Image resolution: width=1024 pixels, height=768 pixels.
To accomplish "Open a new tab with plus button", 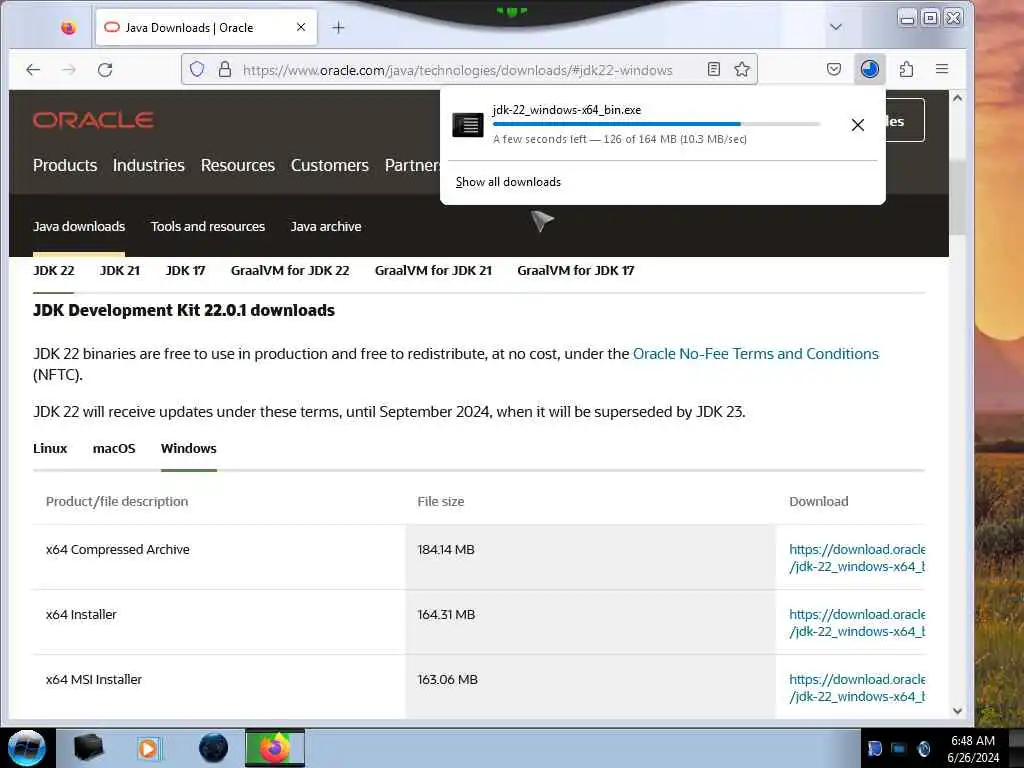I will click(x=338, y=27).
